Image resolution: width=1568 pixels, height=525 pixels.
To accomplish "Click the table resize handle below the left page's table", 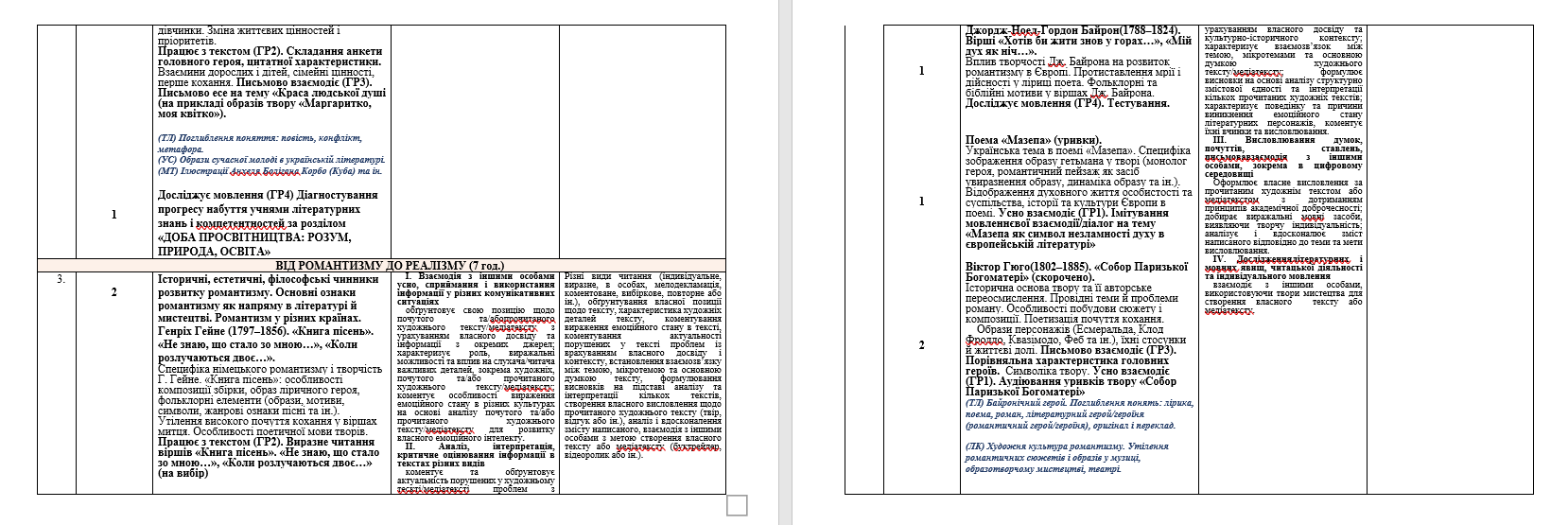I will pyautogui.click(x=737, y=506).
